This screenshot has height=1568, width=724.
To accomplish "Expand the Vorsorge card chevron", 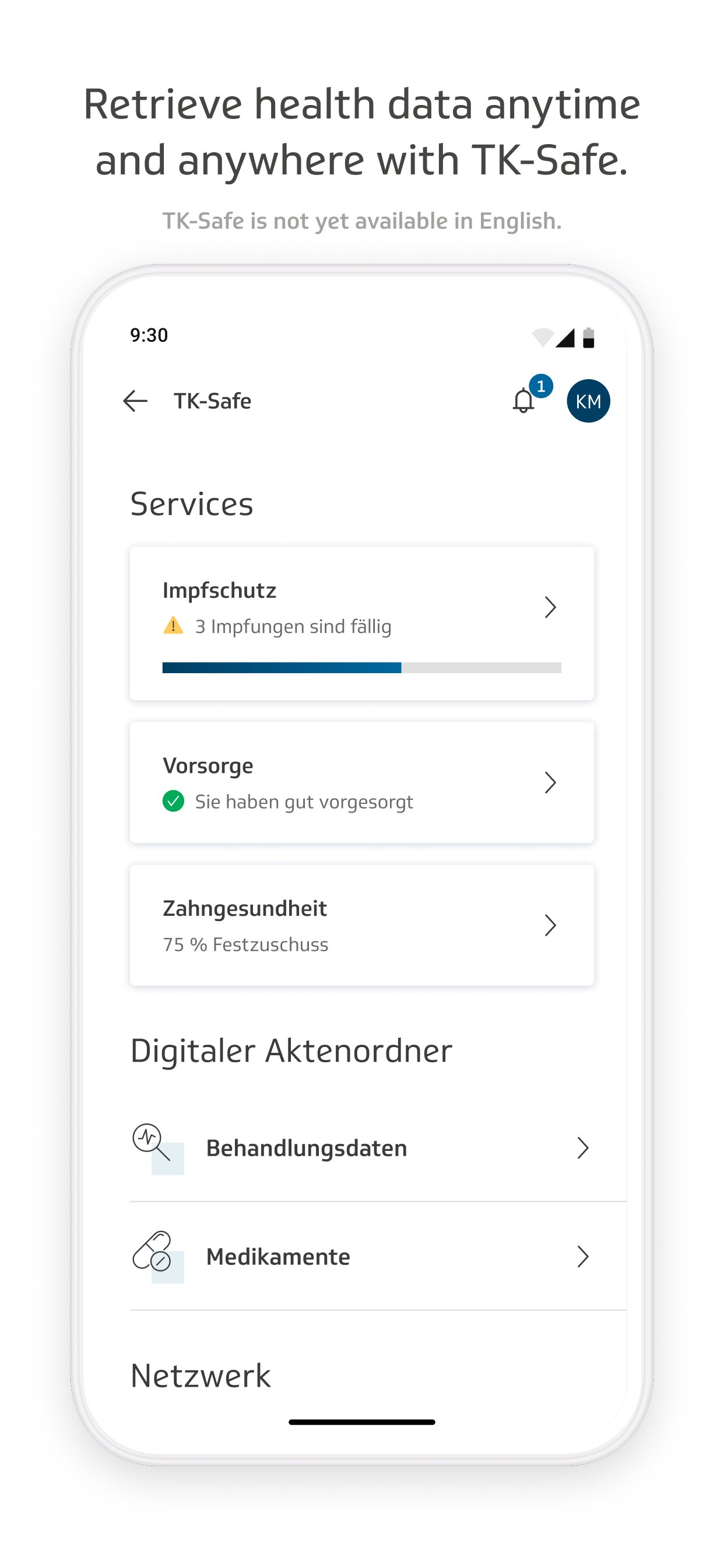I will (550, 782).
